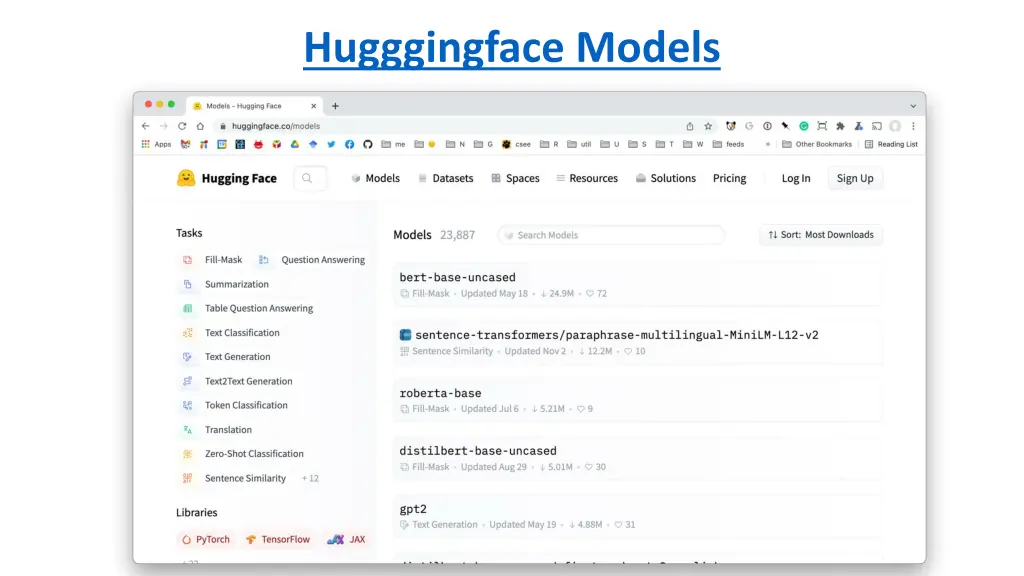Viewport: 1024px width, 576px height.
Task: Click the browser back arrow
Action: pyautogui.click(x=146, y=126)
